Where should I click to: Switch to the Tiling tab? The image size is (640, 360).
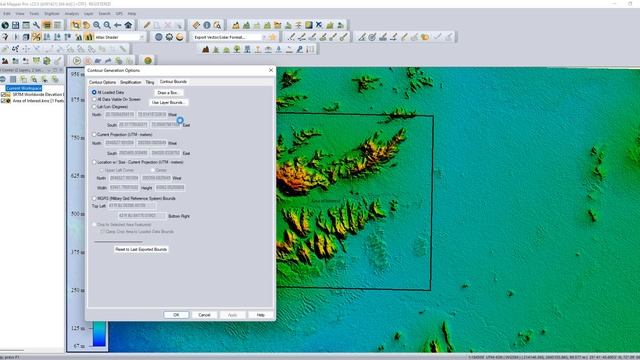[x=150, y=82]
